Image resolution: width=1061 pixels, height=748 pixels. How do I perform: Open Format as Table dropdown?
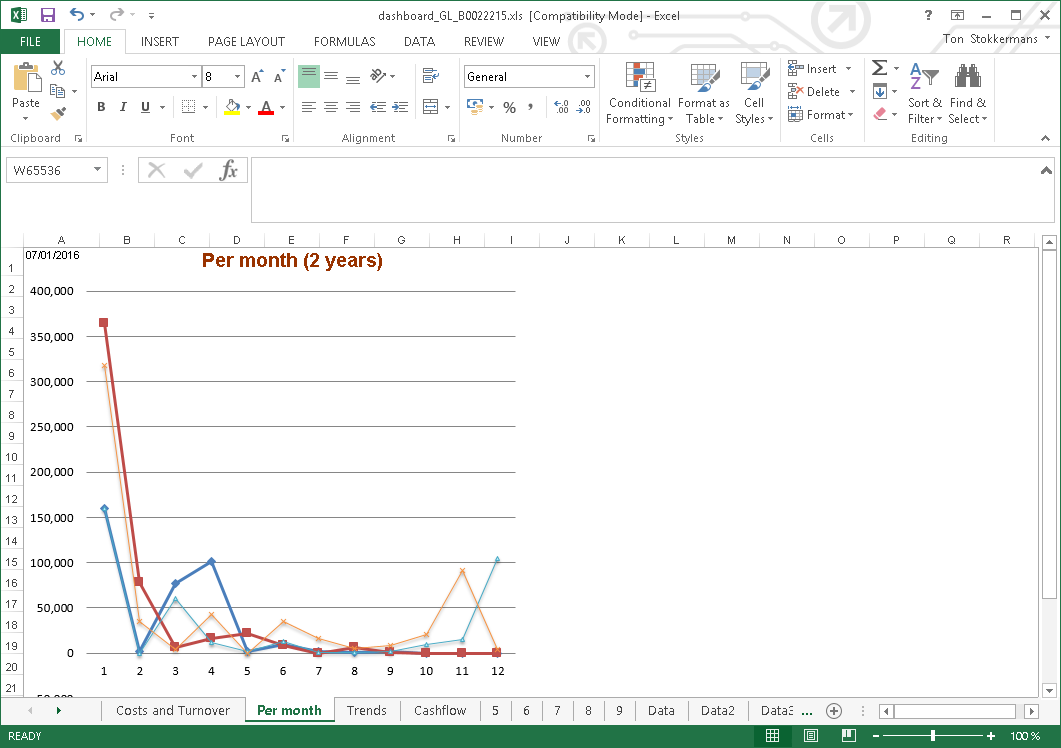[704, 95]
